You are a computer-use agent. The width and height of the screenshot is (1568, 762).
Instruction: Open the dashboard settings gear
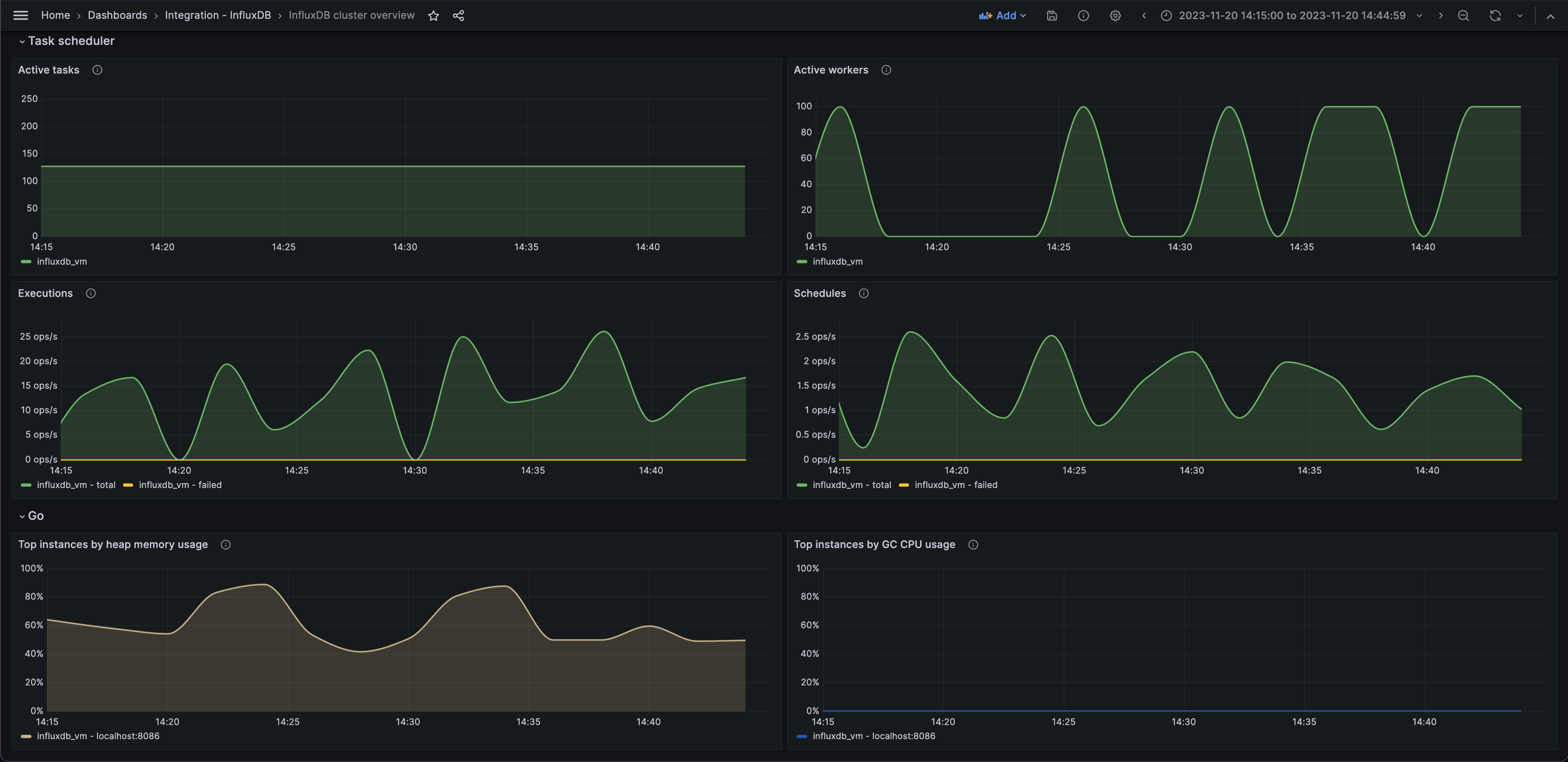[x=1115, y=15]
